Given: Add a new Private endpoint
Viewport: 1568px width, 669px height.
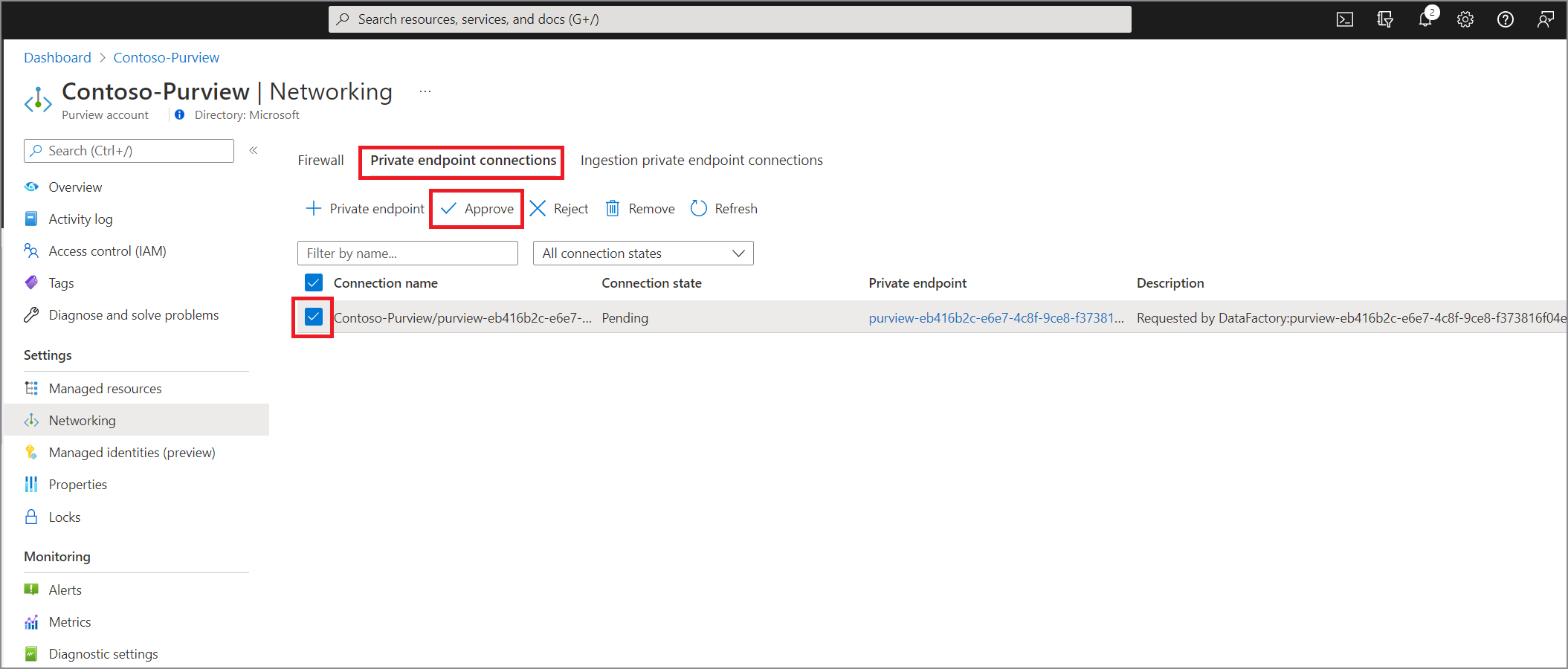Looking at the screenshot, I should pos(365,208).
